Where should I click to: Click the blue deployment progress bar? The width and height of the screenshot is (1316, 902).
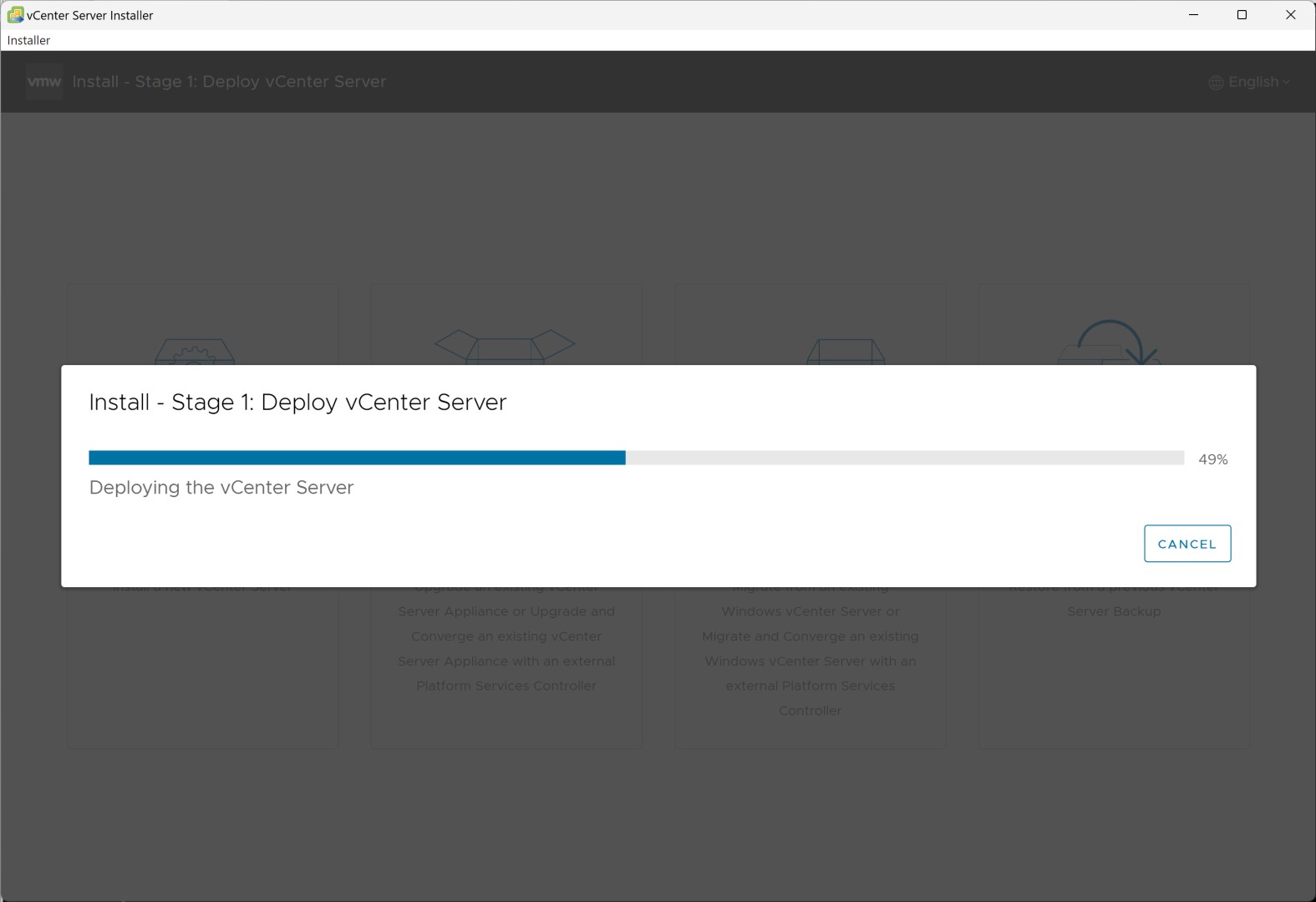click(x=357, y=458)
